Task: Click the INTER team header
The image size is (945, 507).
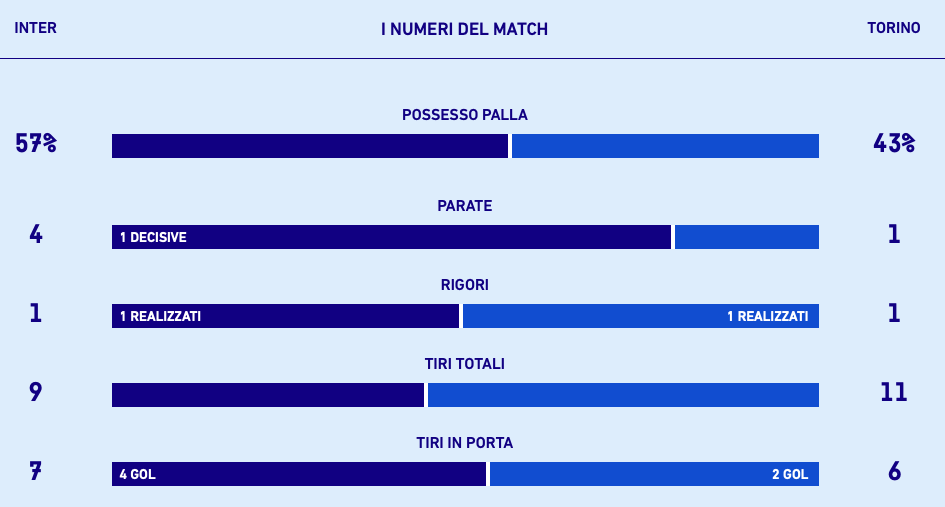Action: pos(36,28)
